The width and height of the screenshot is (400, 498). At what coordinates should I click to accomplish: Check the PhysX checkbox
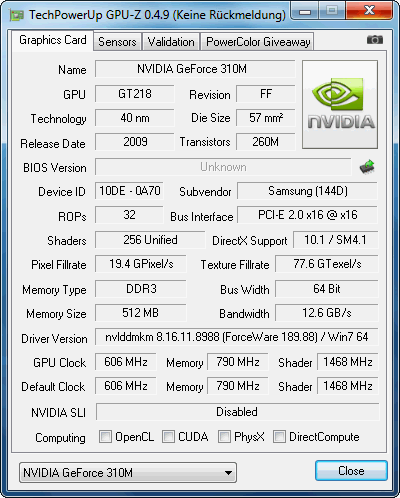pos(224,436)
